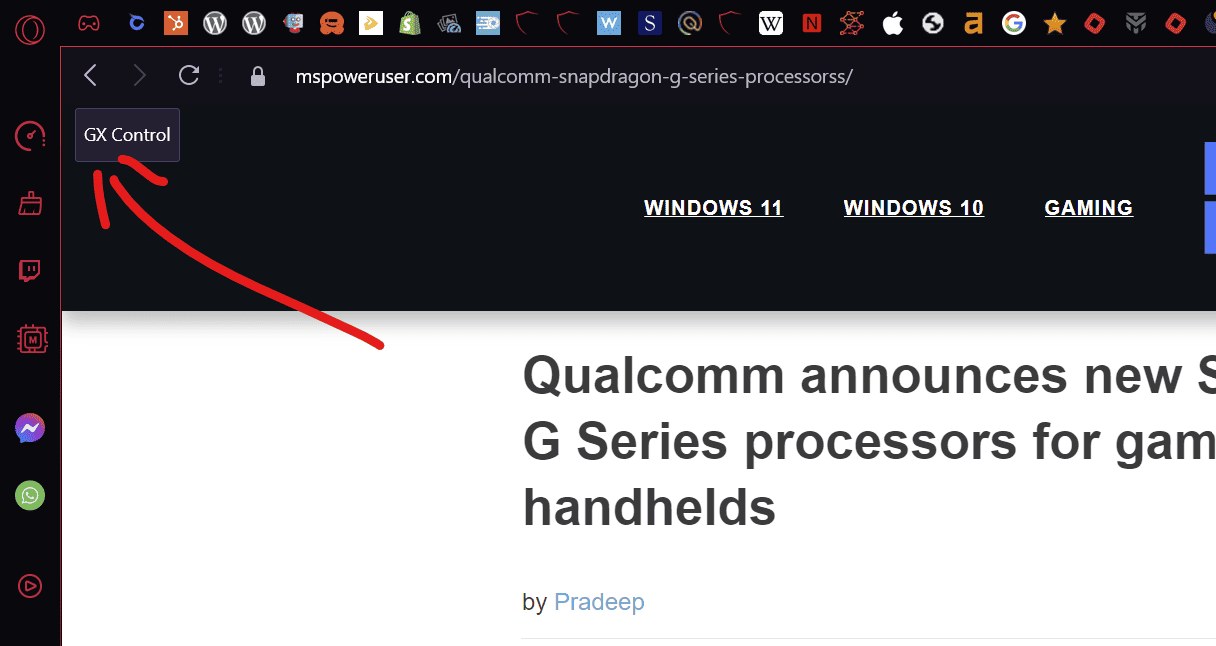Switch to the Netflix tab

(812, 22)
